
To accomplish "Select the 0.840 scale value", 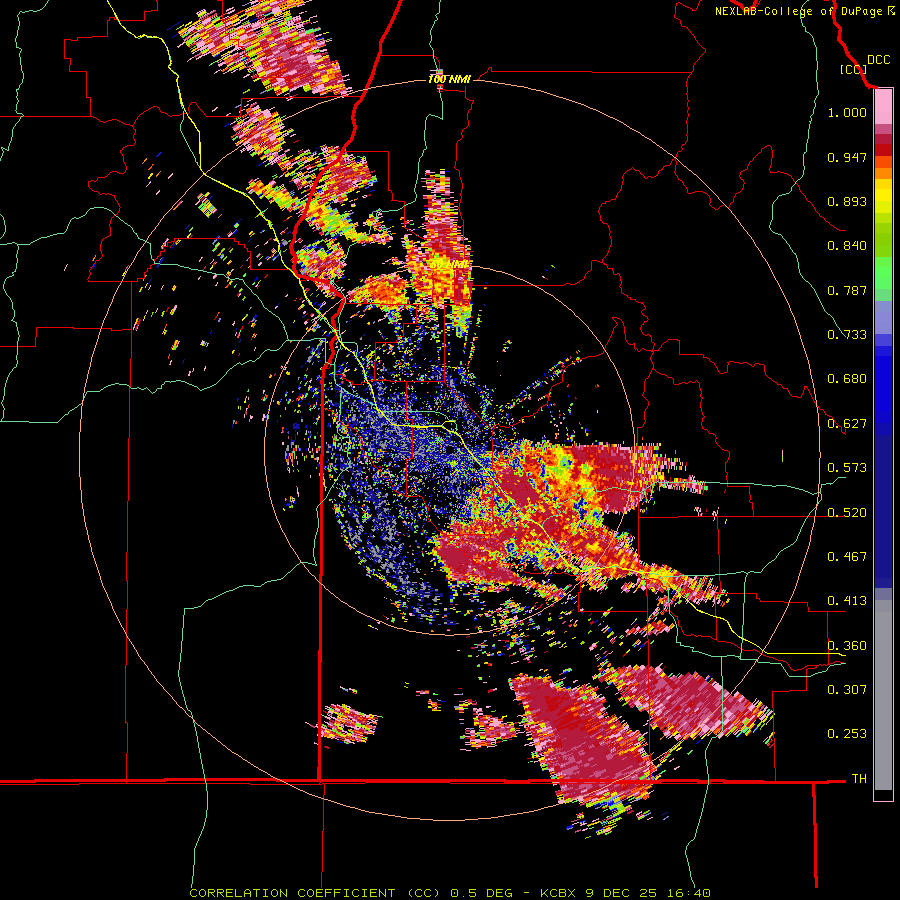I will (847, 246).
